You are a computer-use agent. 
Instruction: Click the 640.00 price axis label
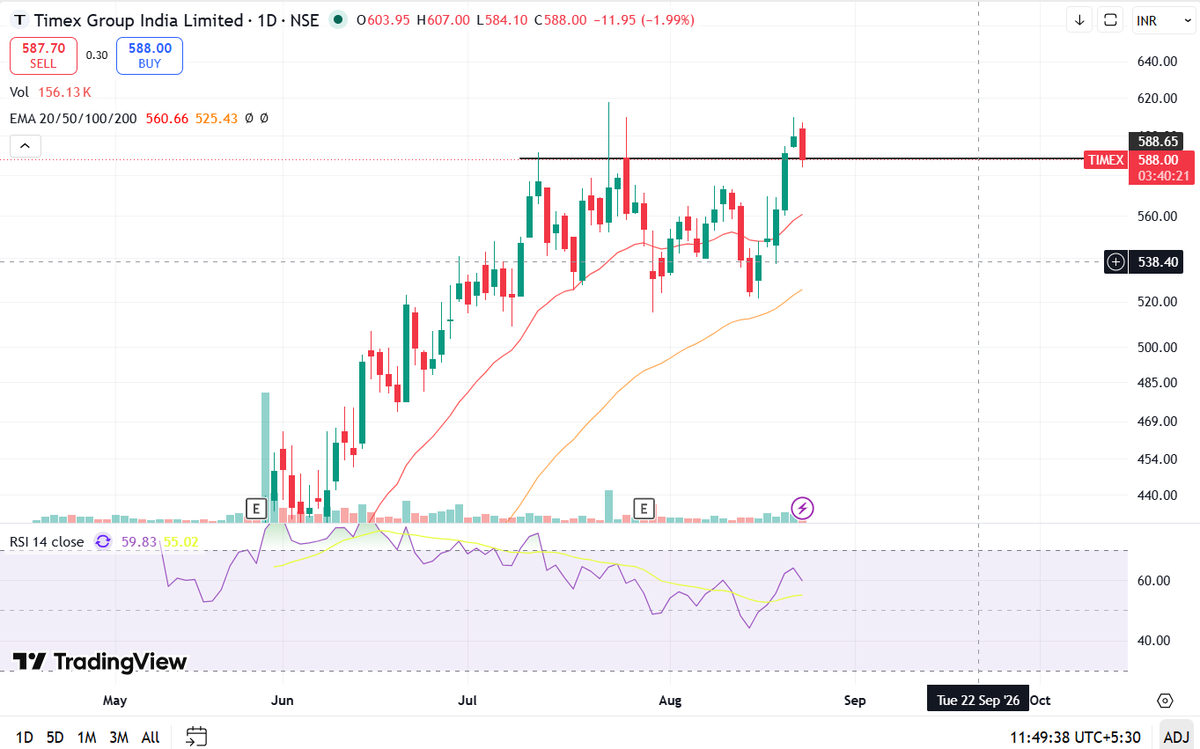coord(1155,62)
